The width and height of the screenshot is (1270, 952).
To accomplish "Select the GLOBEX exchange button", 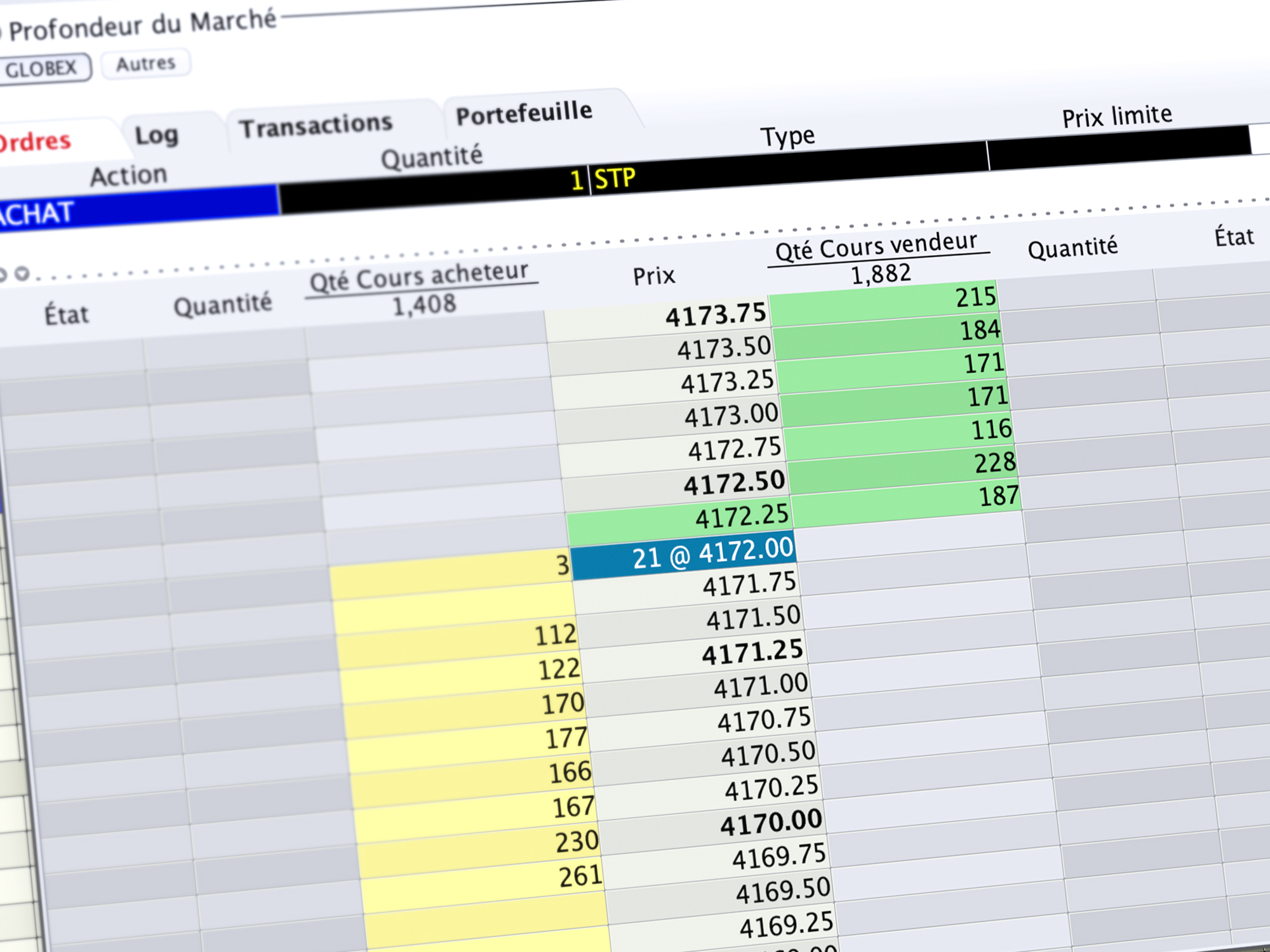I will [x=43, y=68].
